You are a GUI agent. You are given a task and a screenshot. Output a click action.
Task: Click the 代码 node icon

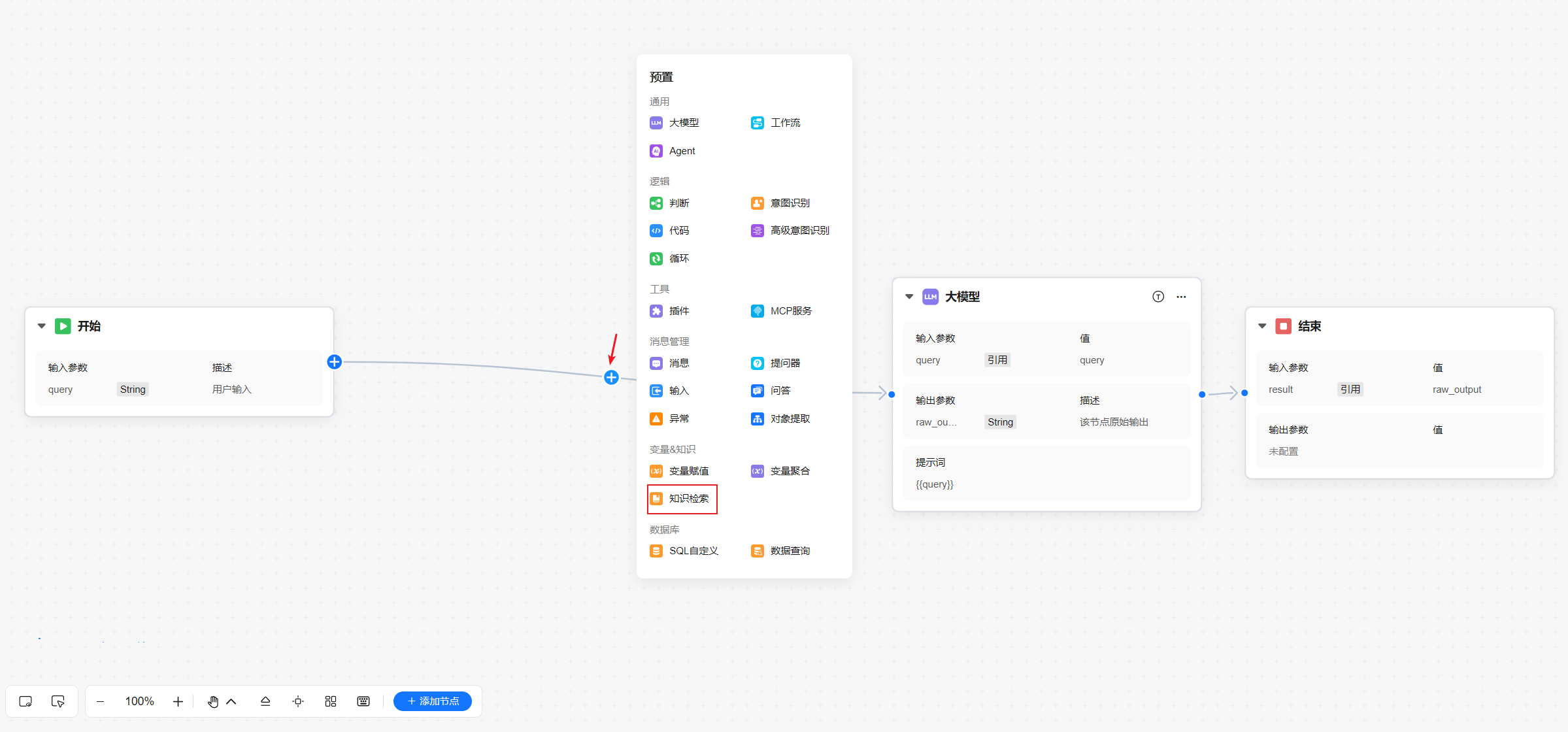click(x=656, y=231)
